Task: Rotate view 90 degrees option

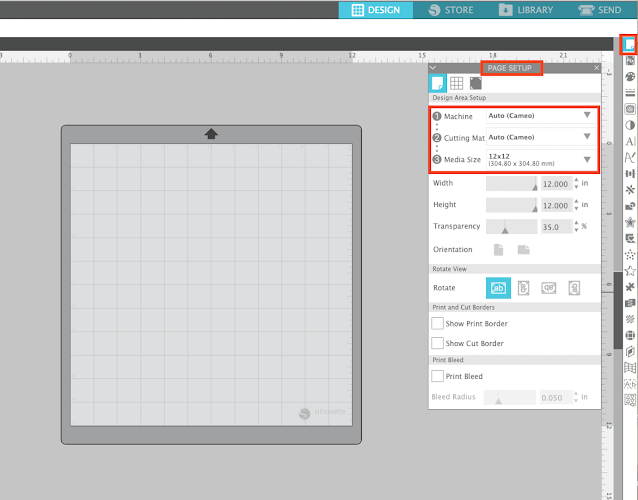Action: point(524,288)
